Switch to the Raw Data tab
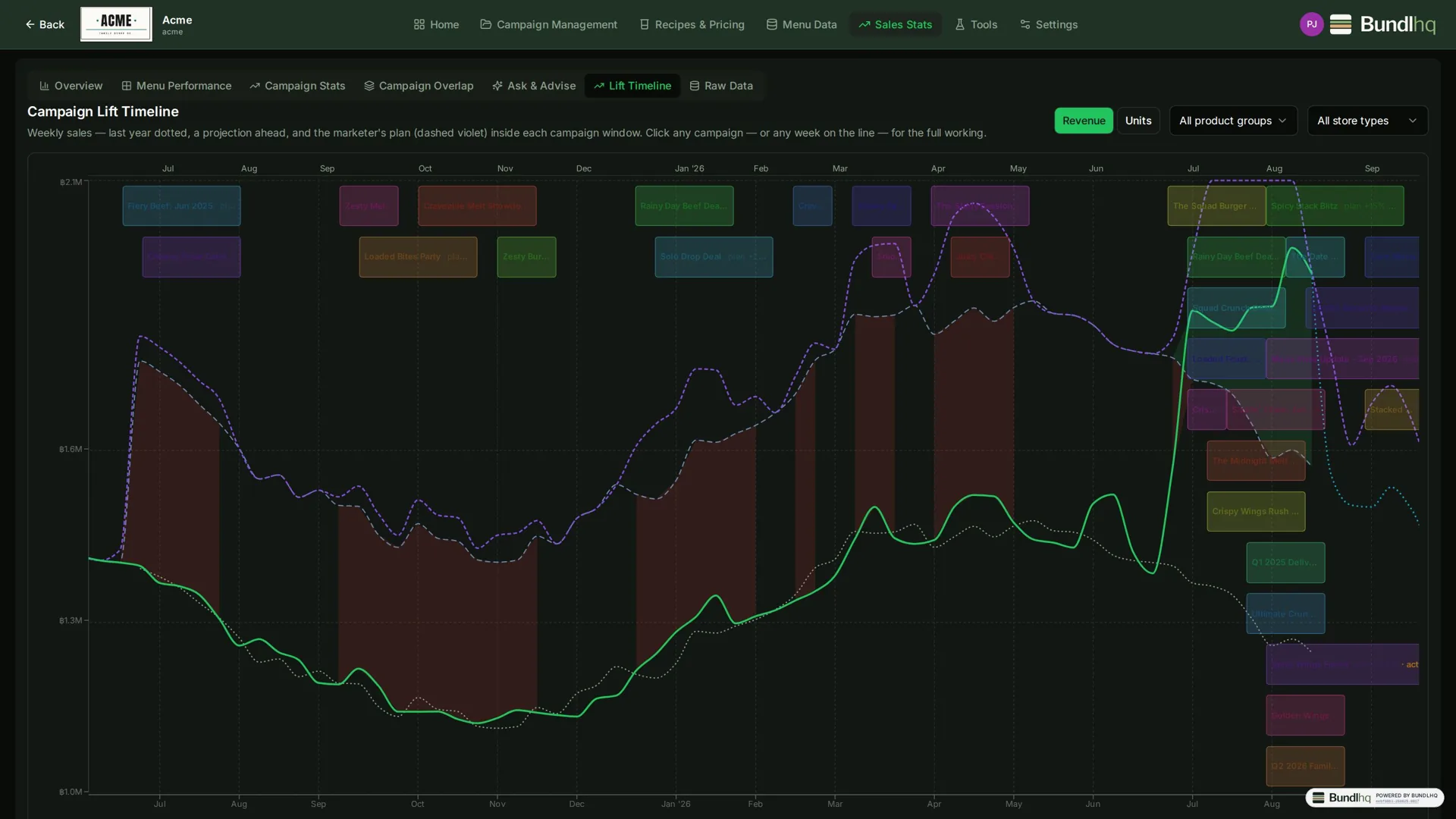This screenshot has width=1456, height=819. click(x=721, y=86)
